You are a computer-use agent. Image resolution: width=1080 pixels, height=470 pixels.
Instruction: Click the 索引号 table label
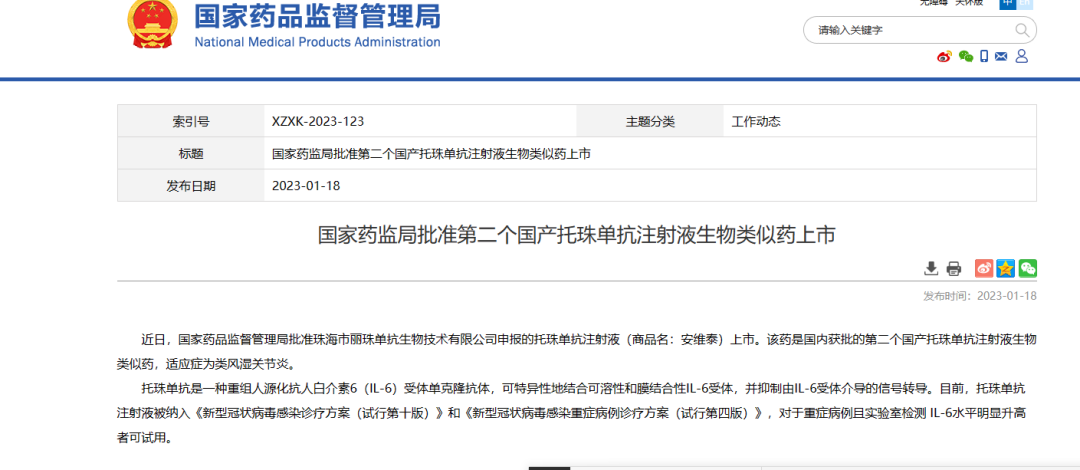191,122
